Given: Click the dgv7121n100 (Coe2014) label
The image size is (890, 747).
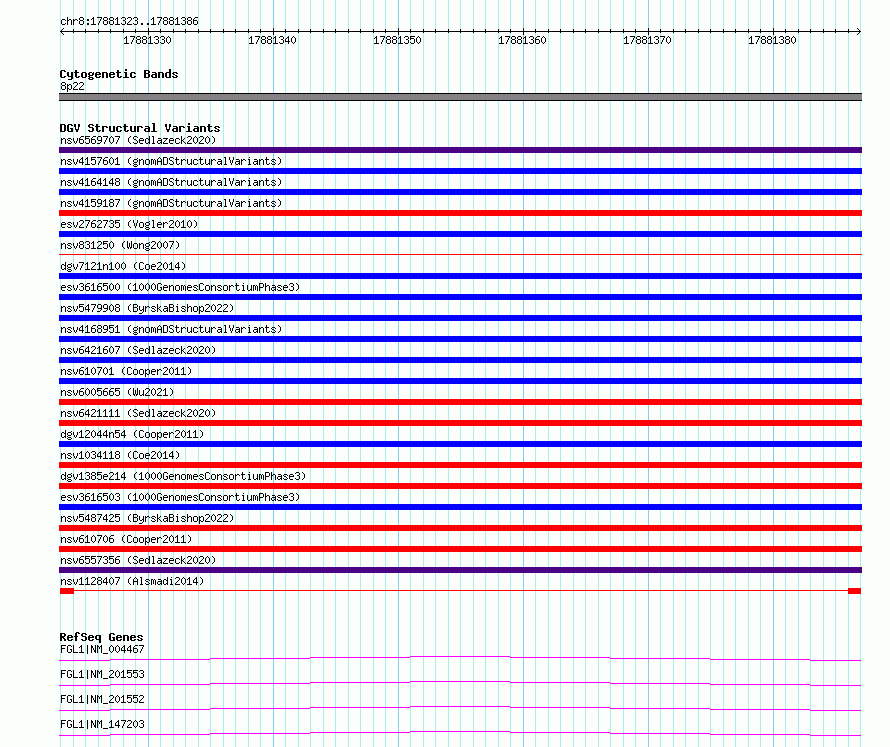Looking at the screenshot, I should coord(123,266).
